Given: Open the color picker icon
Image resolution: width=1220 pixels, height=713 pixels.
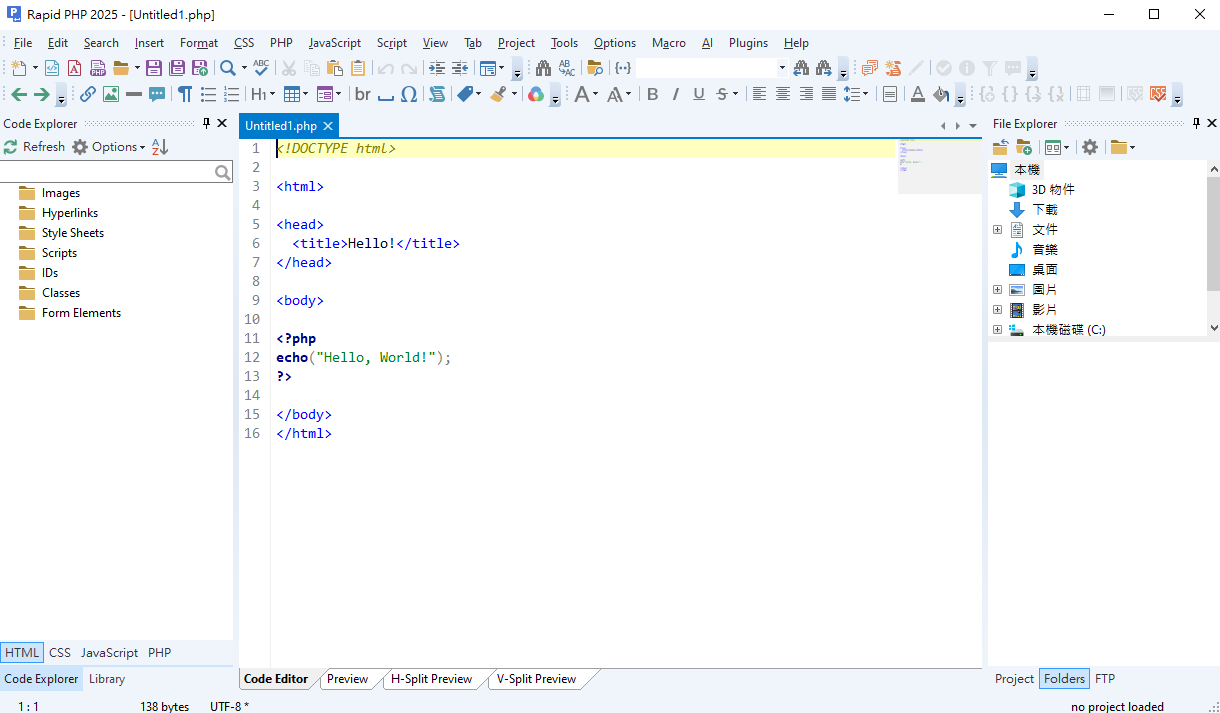Looking at the screenshot, I should [536, 94].
